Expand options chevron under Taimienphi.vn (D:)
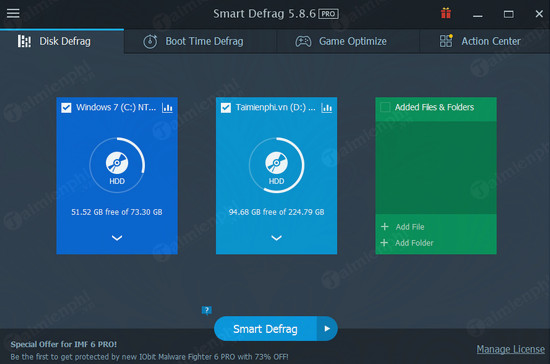The image size is (550, 364). (x=276, y=238)
